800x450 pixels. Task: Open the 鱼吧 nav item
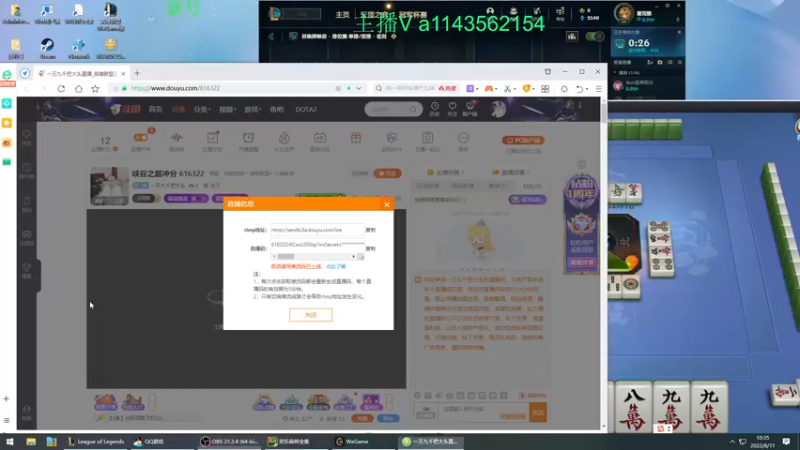coord(277,110)
